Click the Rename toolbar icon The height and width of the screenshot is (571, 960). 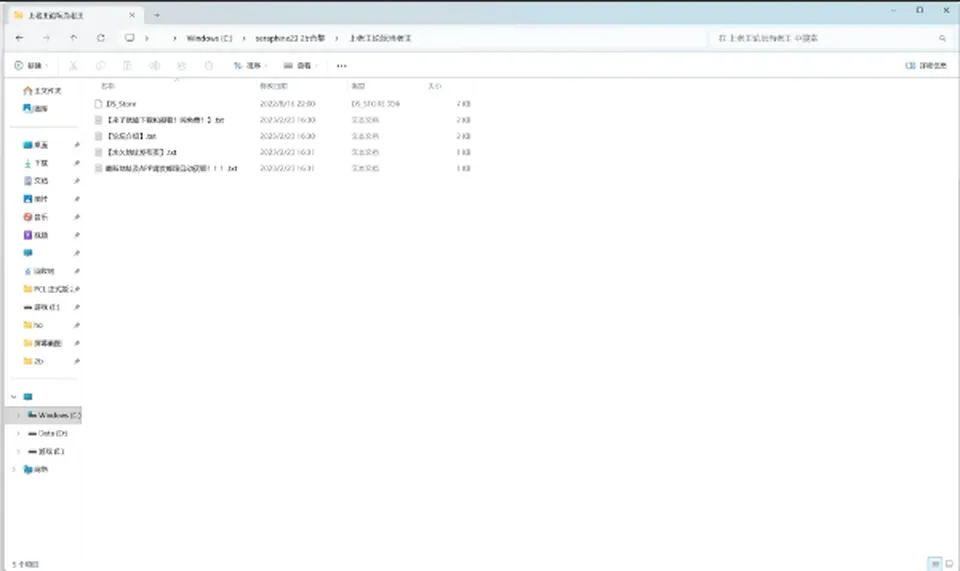point(155,65)
